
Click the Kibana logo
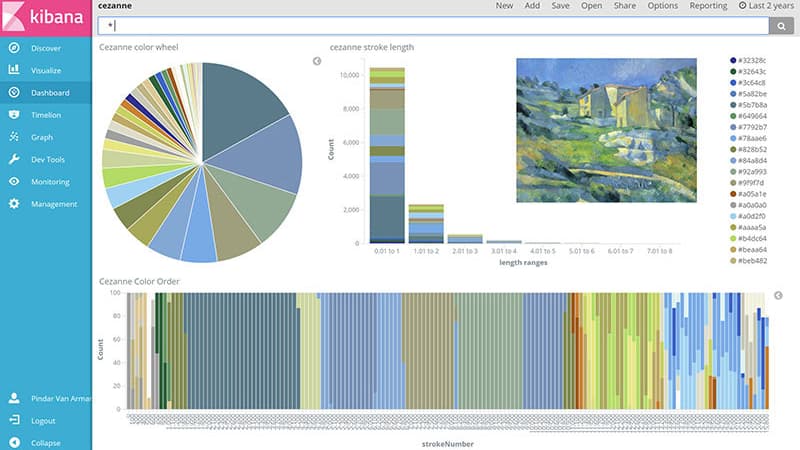coord(46,17)
